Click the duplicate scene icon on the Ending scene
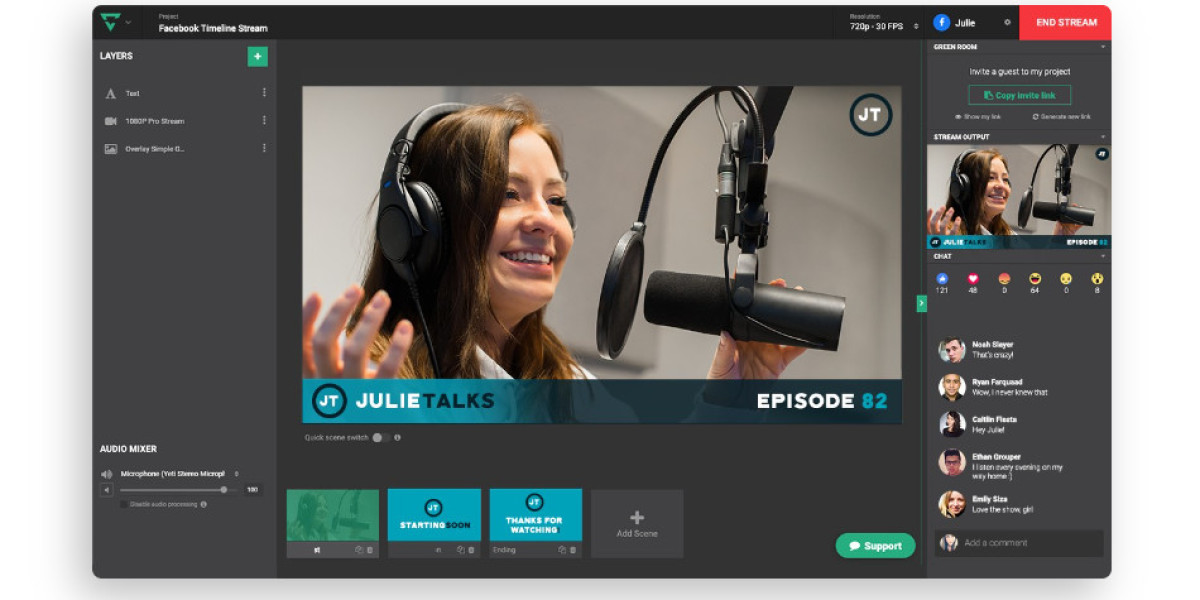 (x=562, y=549)
